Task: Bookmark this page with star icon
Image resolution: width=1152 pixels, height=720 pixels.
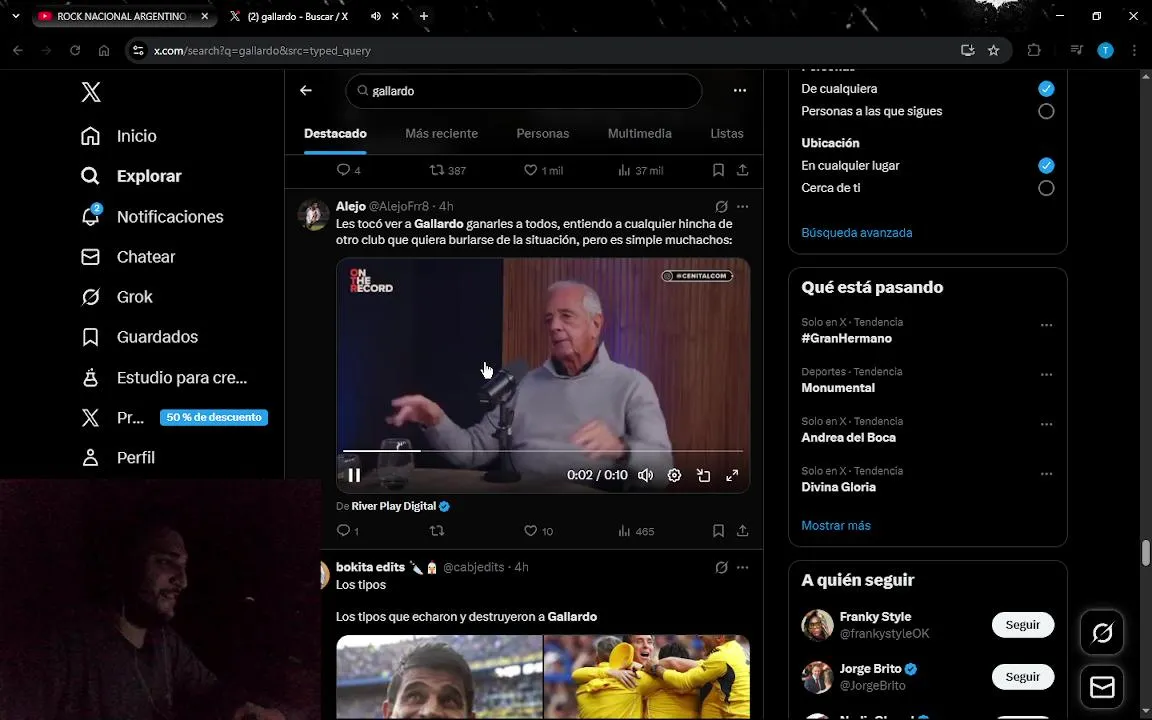Action: (993, 51)
